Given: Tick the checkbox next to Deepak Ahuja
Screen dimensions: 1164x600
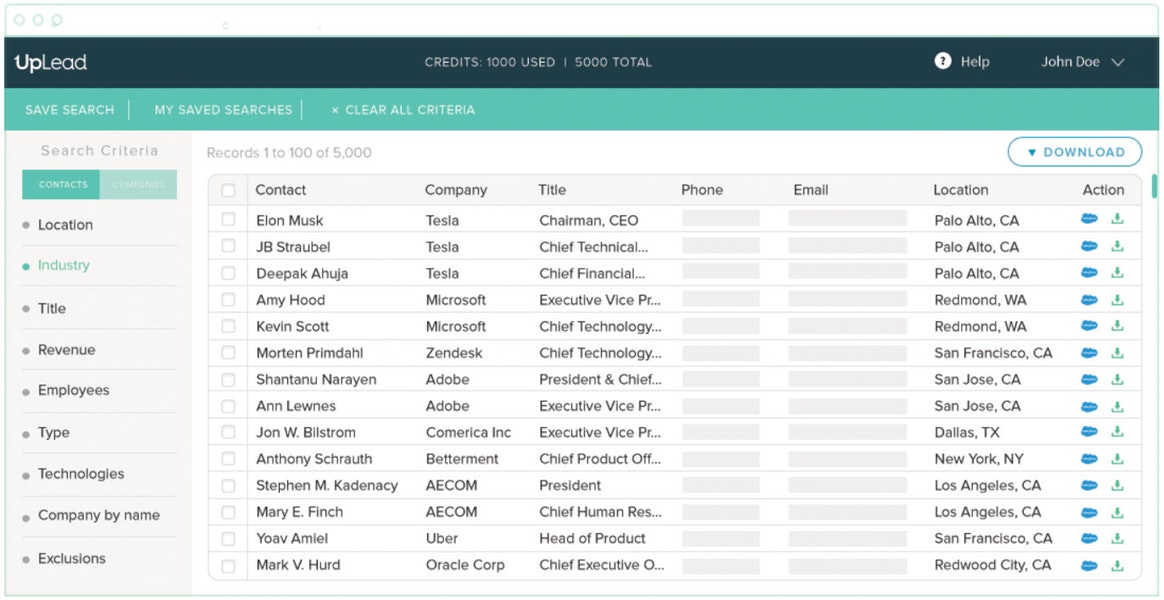Looking at the screenshot, I should 229,273.
